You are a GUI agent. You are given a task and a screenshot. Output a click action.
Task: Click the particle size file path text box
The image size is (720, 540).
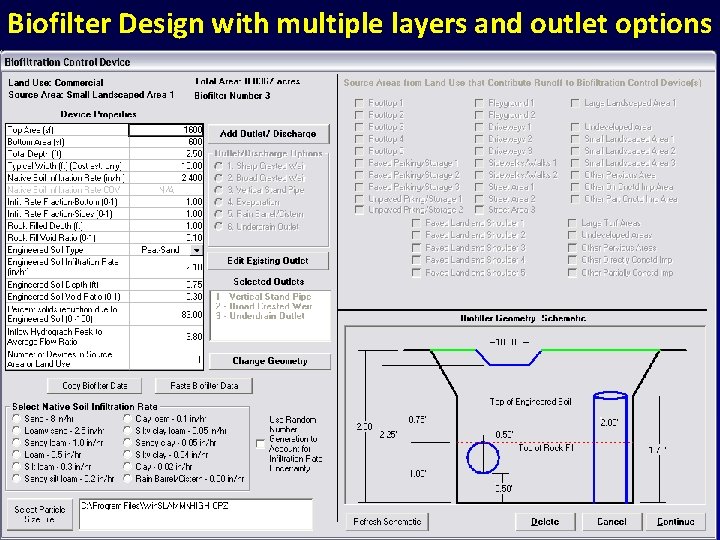(196, 514)
